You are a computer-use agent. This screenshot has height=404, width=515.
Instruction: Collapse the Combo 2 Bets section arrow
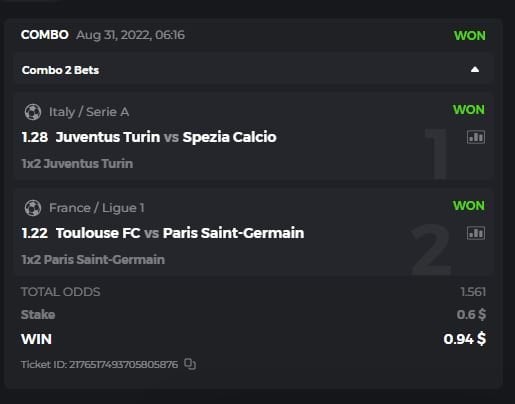pyautogui.click(x=475, y=69)
